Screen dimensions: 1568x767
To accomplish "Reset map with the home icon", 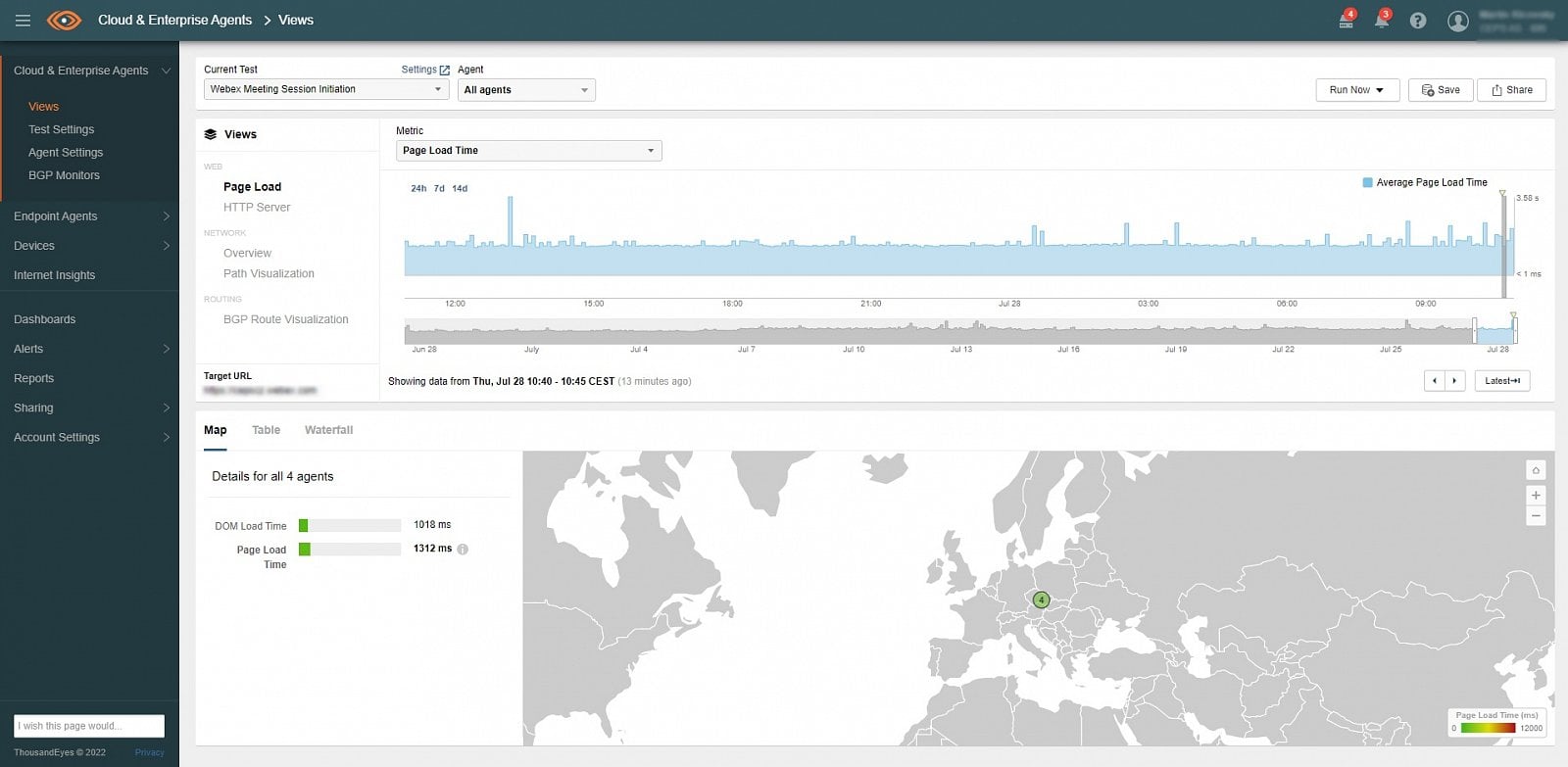I will pyautogui.click(x=1536, y=470).
